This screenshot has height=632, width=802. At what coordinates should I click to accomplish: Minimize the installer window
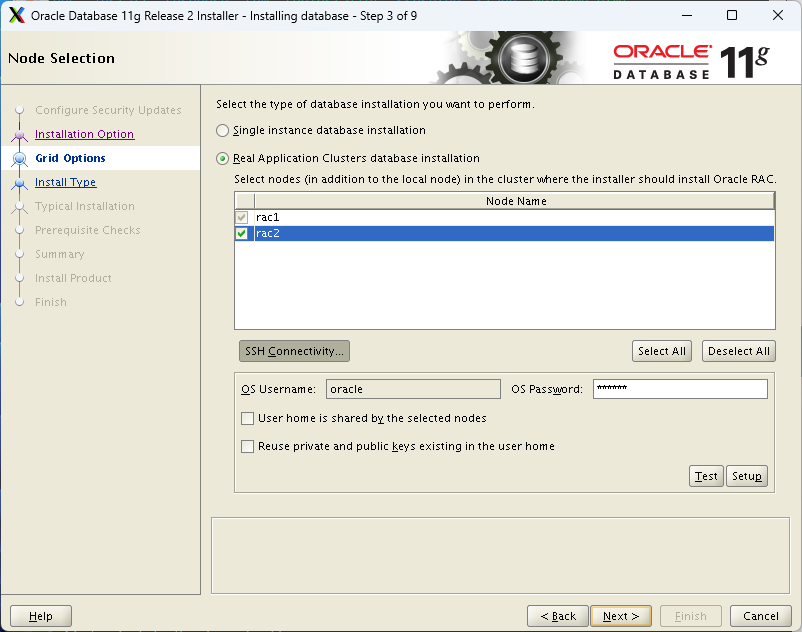pos(687,15)
